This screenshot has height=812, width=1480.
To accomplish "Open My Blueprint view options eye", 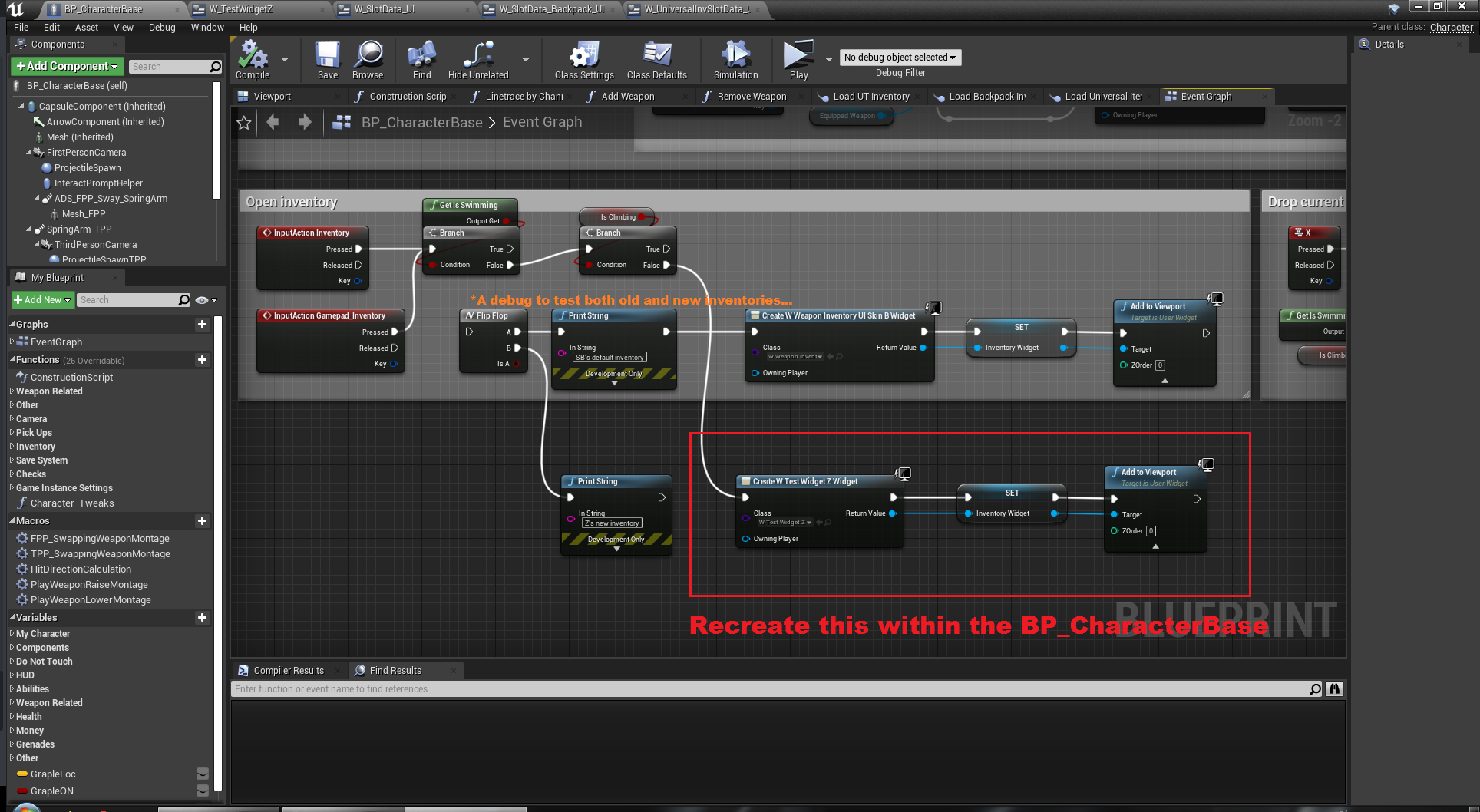I will (205, 300).
